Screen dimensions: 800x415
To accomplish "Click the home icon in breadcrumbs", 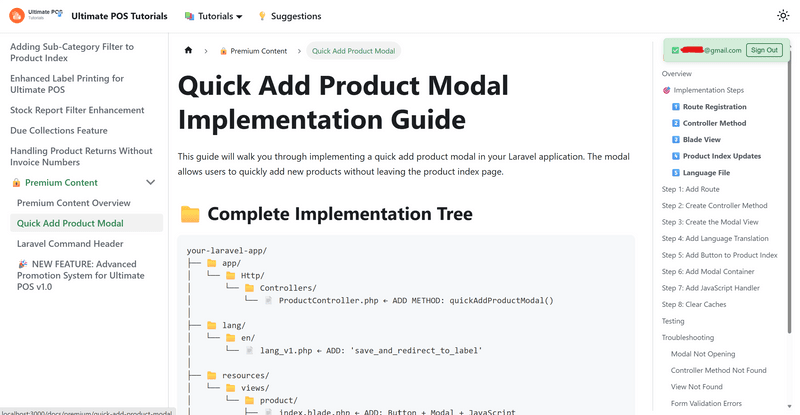I will coord(188,51).
